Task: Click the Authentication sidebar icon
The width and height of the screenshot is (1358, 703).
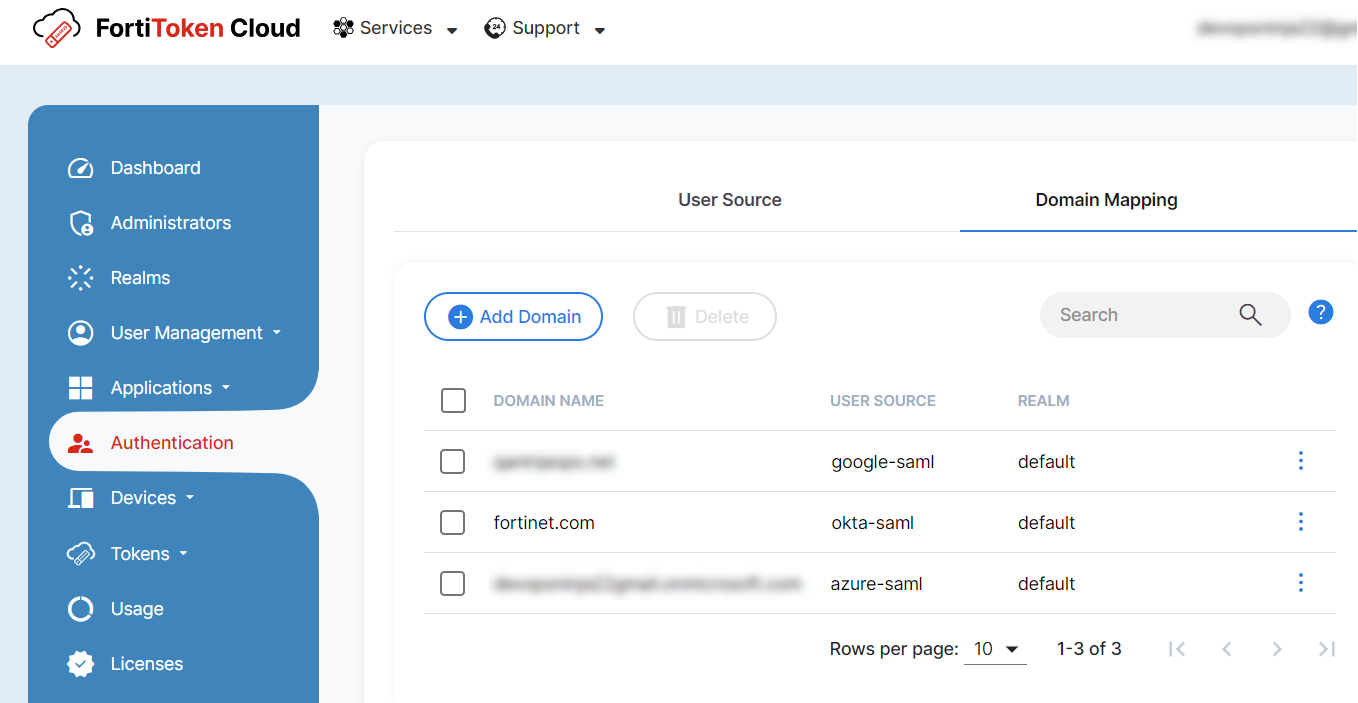Action: pyautogui.click(x=80, y=442)
